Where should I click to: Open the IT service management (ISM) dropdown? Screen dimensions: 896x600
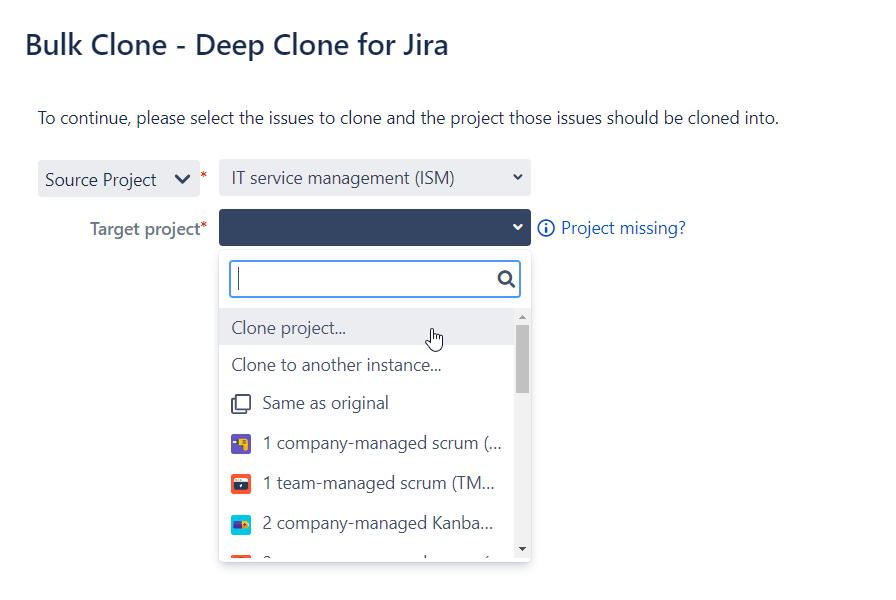[374, 178]
